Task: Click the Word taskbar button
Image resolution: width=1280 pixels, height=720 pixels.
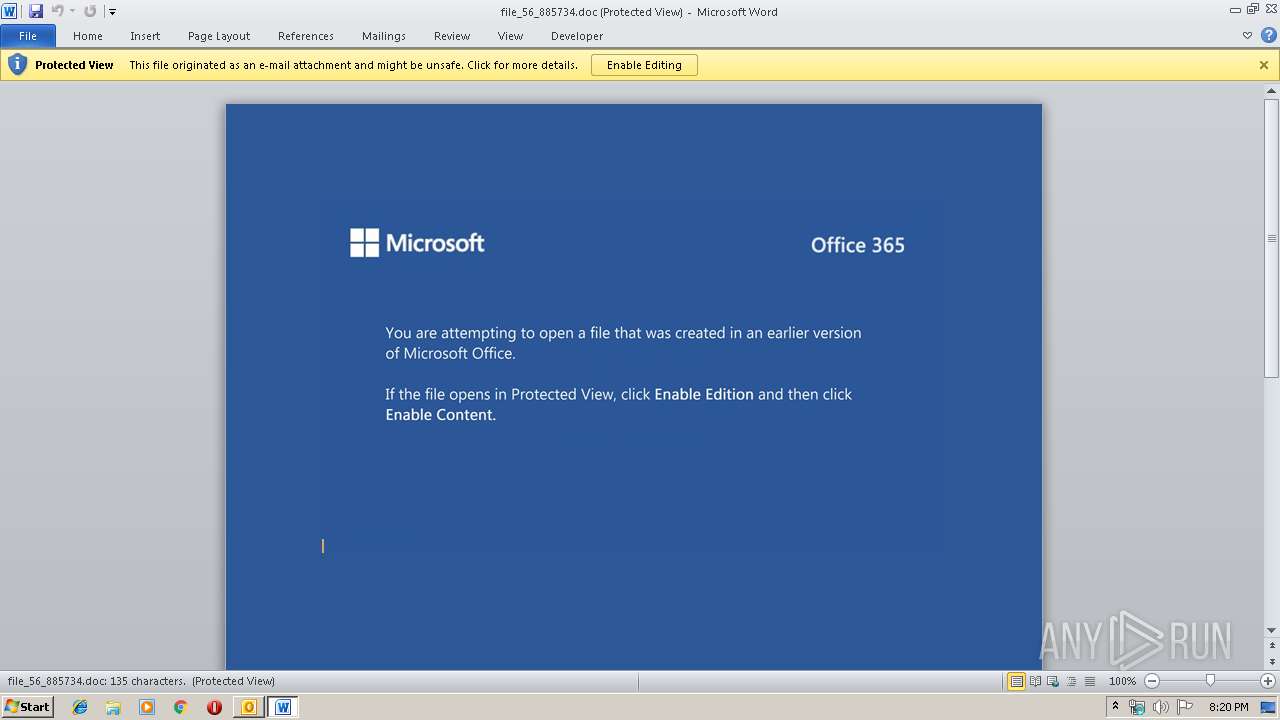Action: 283,707
